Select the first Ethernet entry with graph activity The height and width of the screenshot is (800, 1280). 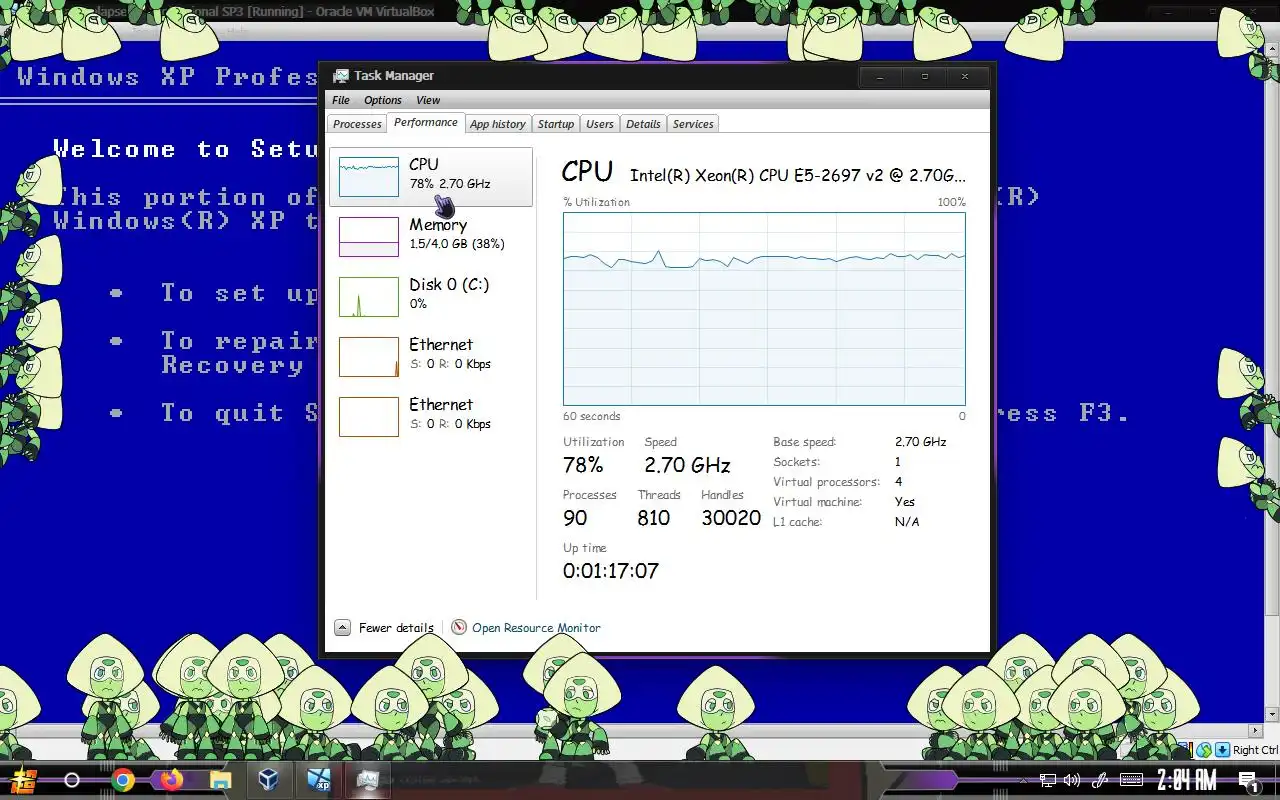[431, 357]
